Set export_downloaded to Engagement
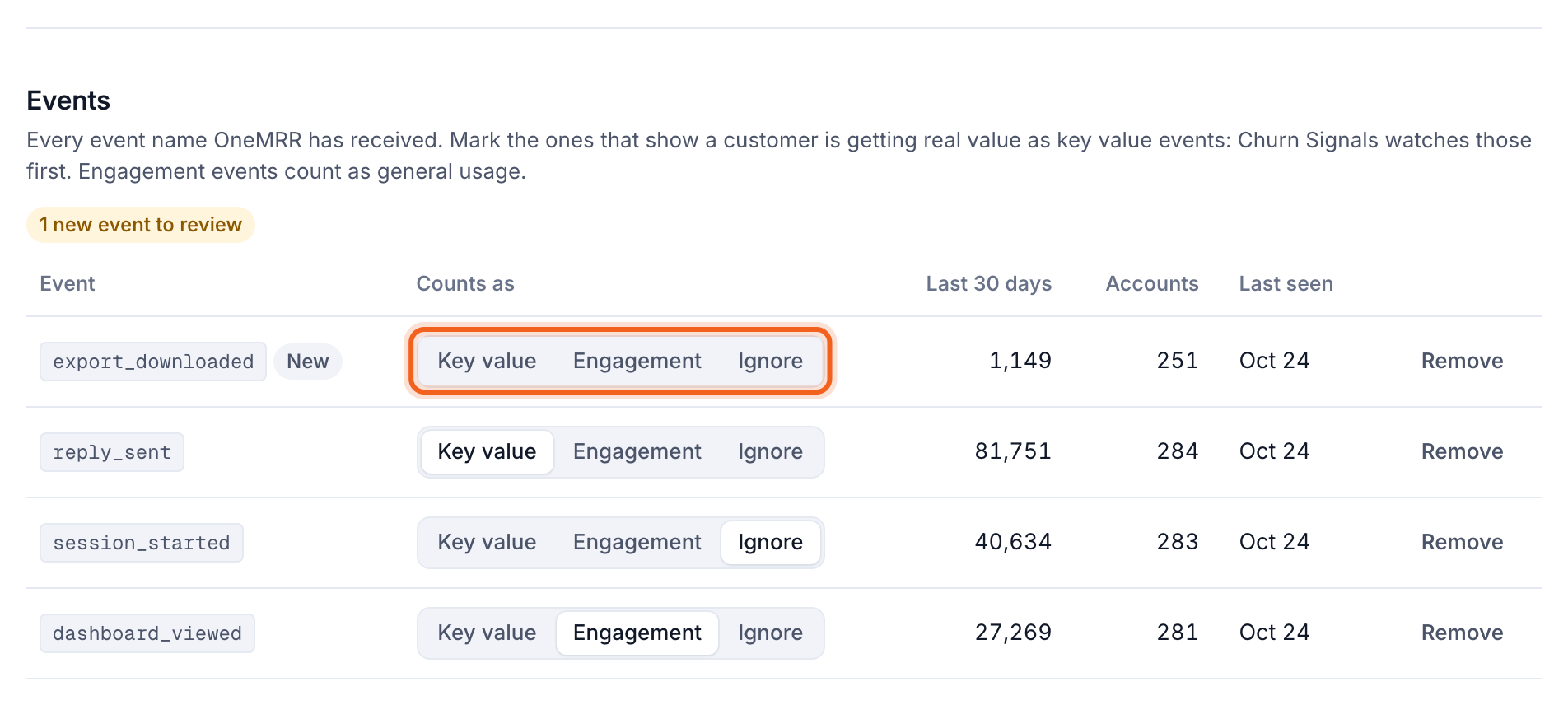 tap(637, 362)
